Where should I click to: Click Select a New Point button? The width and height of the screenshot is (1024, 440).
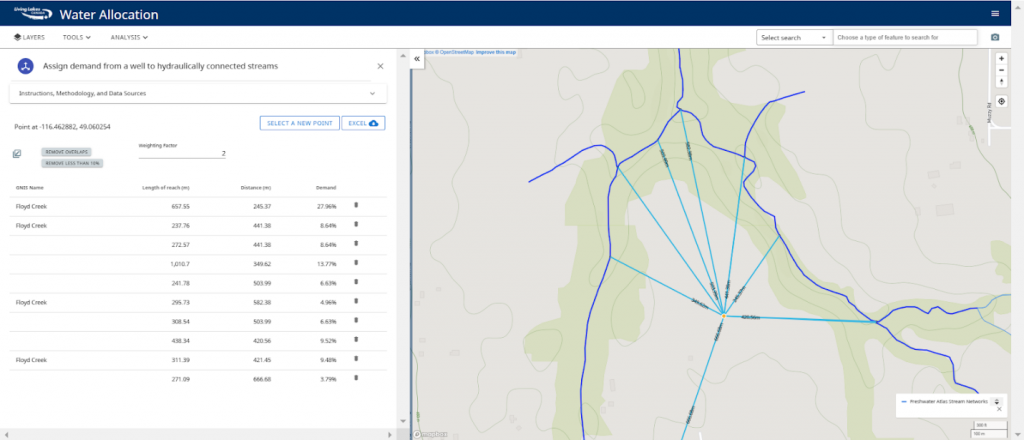297,123
